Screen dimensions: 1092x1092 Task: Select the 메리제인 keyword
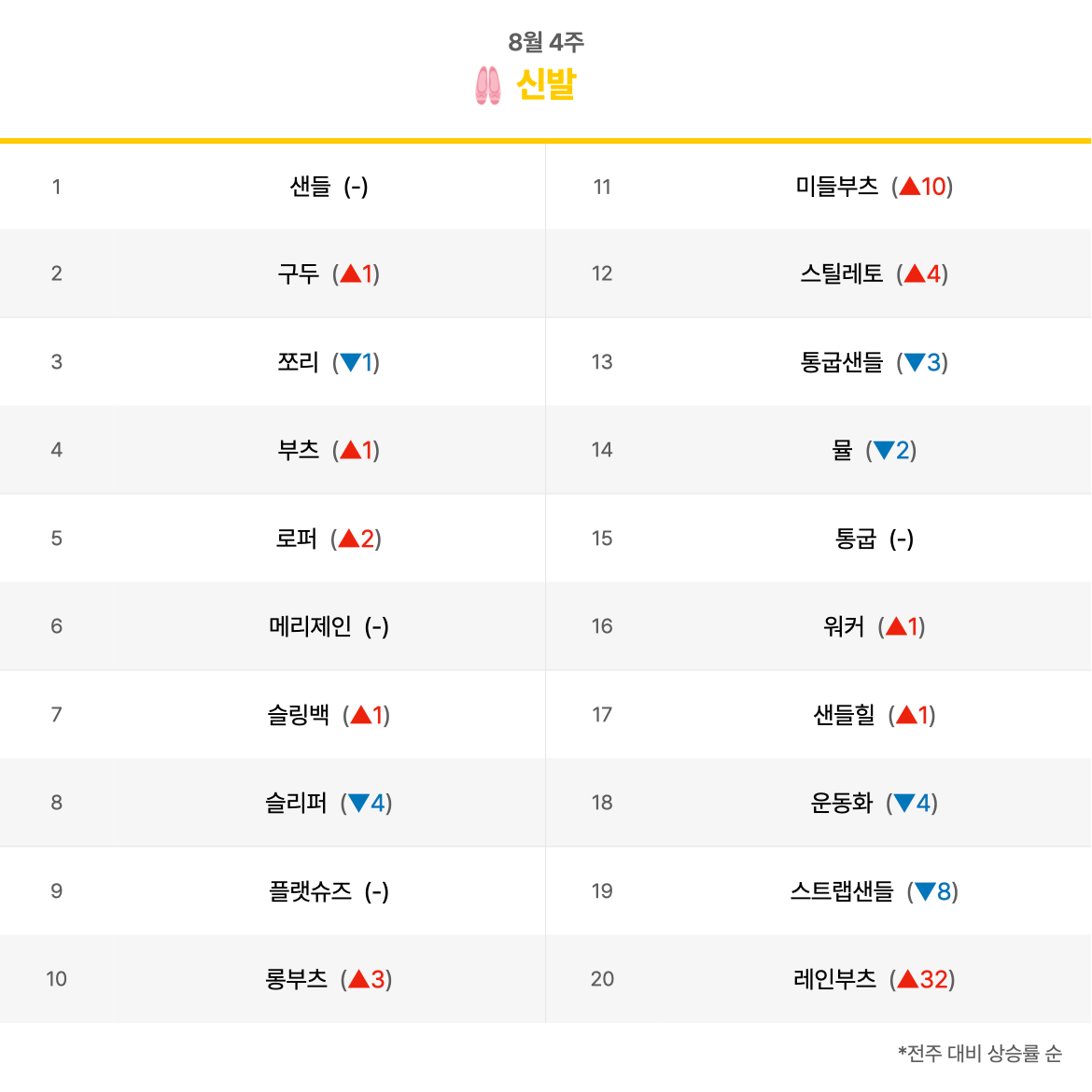[x=310, y=626]
